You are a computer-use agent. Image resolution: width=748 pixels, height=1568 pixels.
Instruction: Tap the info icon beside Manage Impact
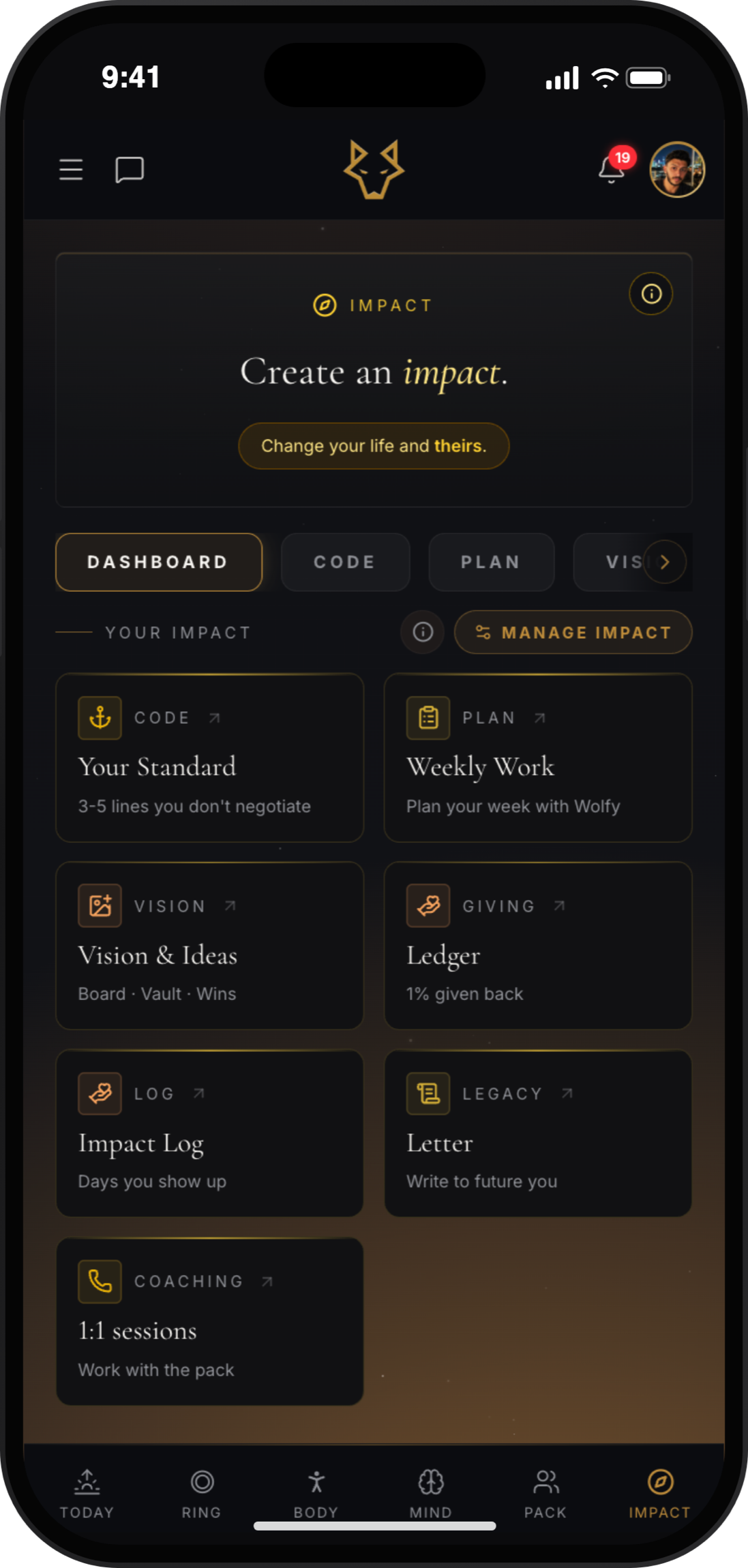click(423, 632)
